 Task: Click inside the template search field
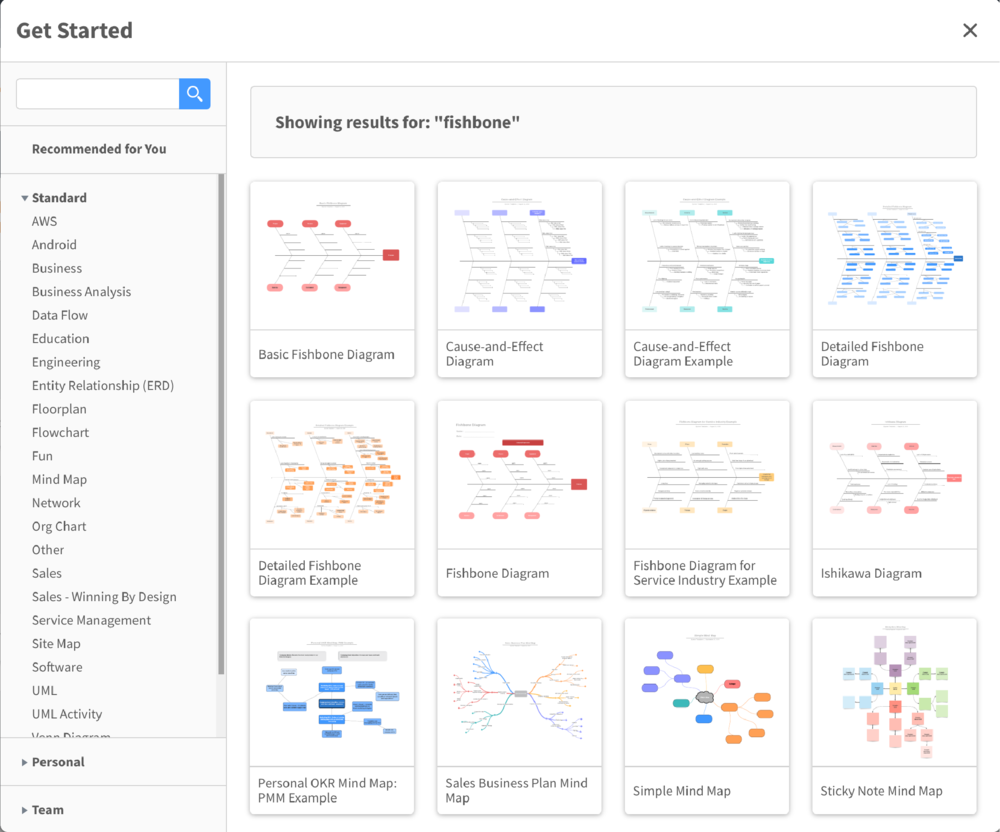click(97, 93)
